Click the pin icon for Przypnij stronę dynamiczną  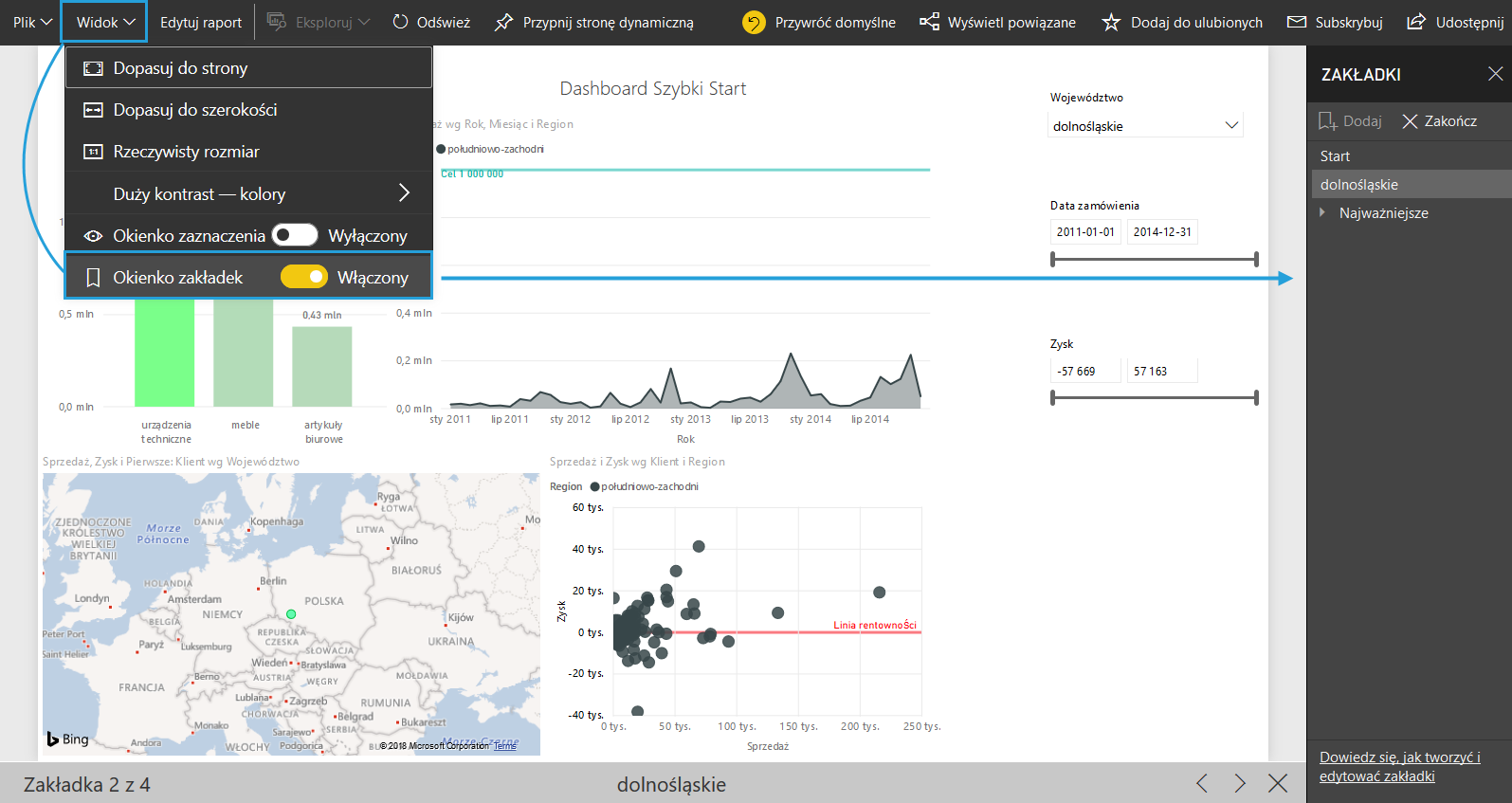click(x=504, y=22)
